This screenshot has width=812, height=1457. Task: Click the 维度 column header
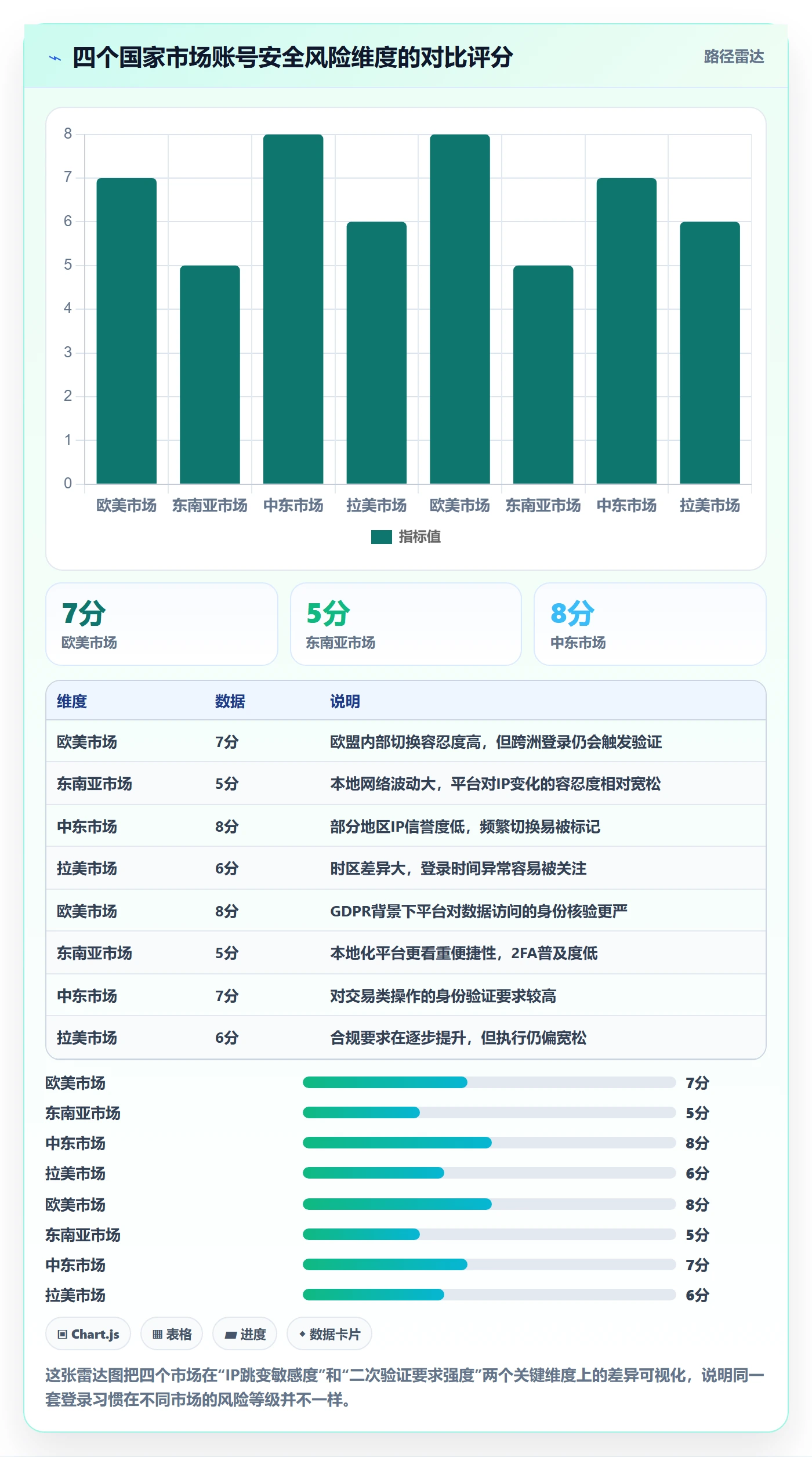(72, 701)
